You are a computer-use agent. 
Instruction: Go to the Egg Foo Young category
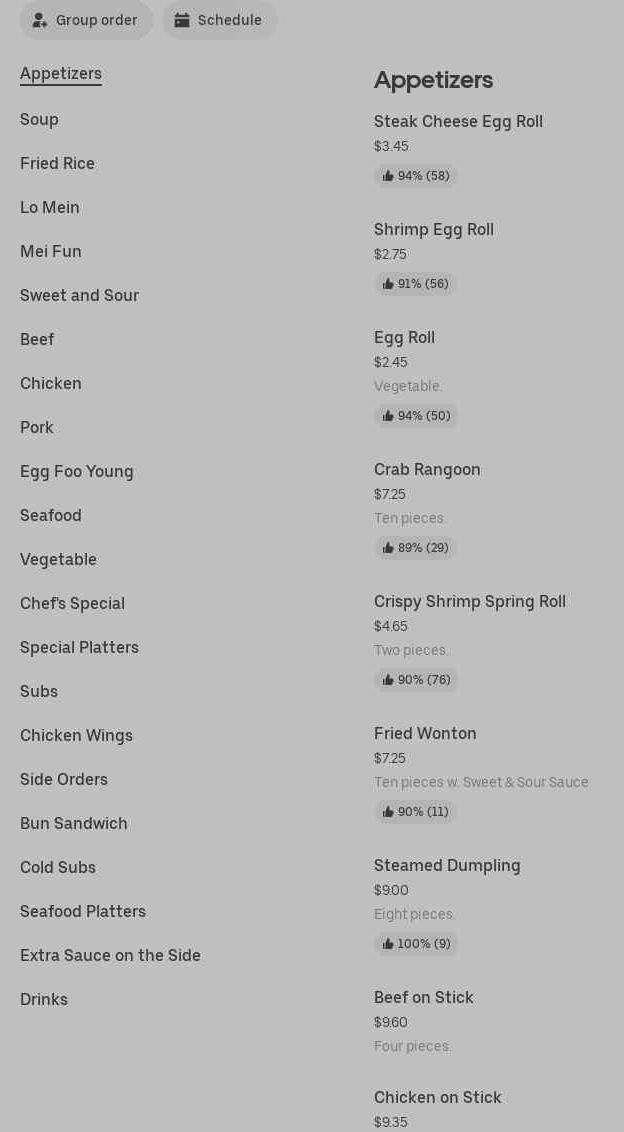pyautogui.click(x=77, y=472)
